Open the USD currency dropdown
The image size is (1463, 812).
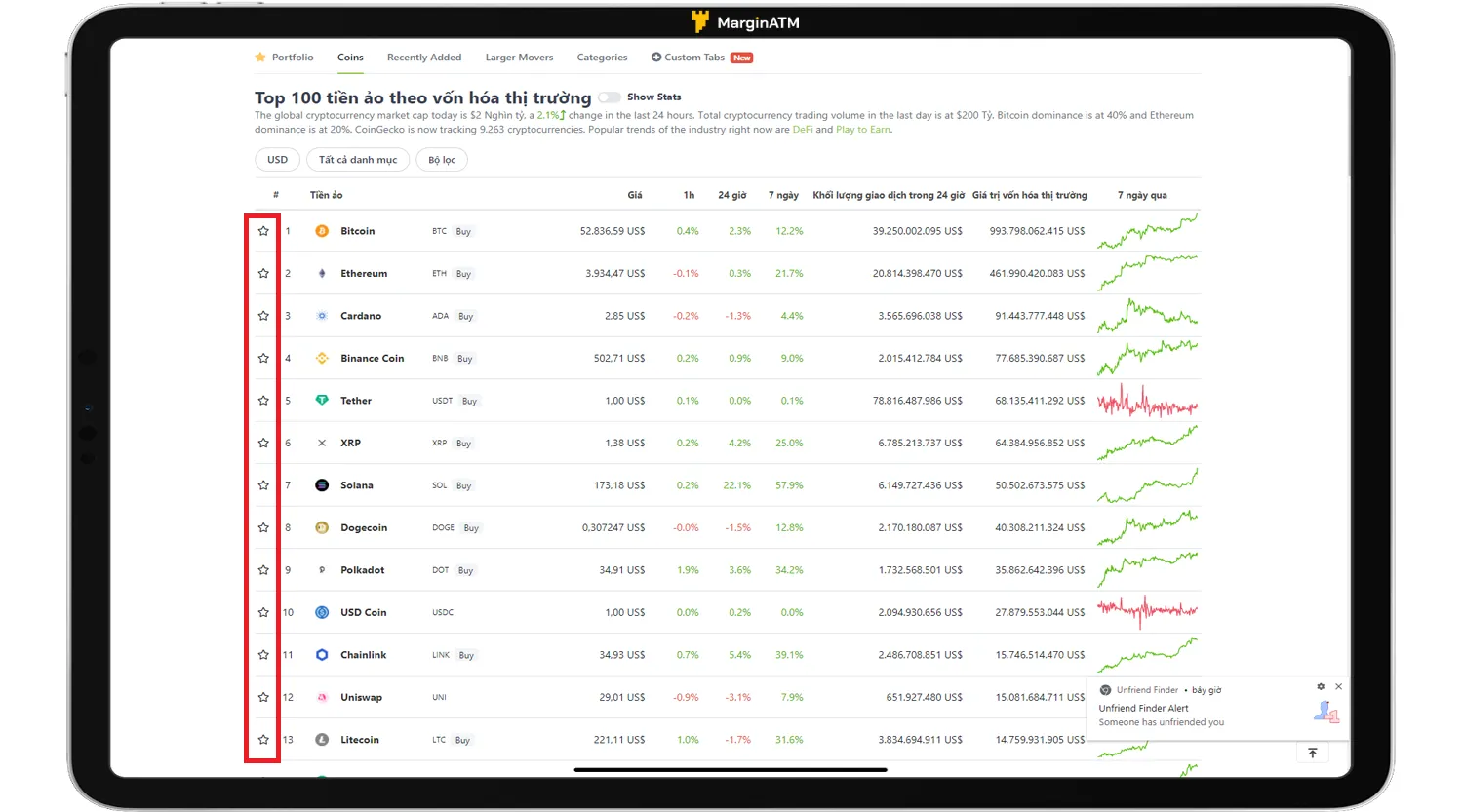pyautogui.click(x=278, y=160)
